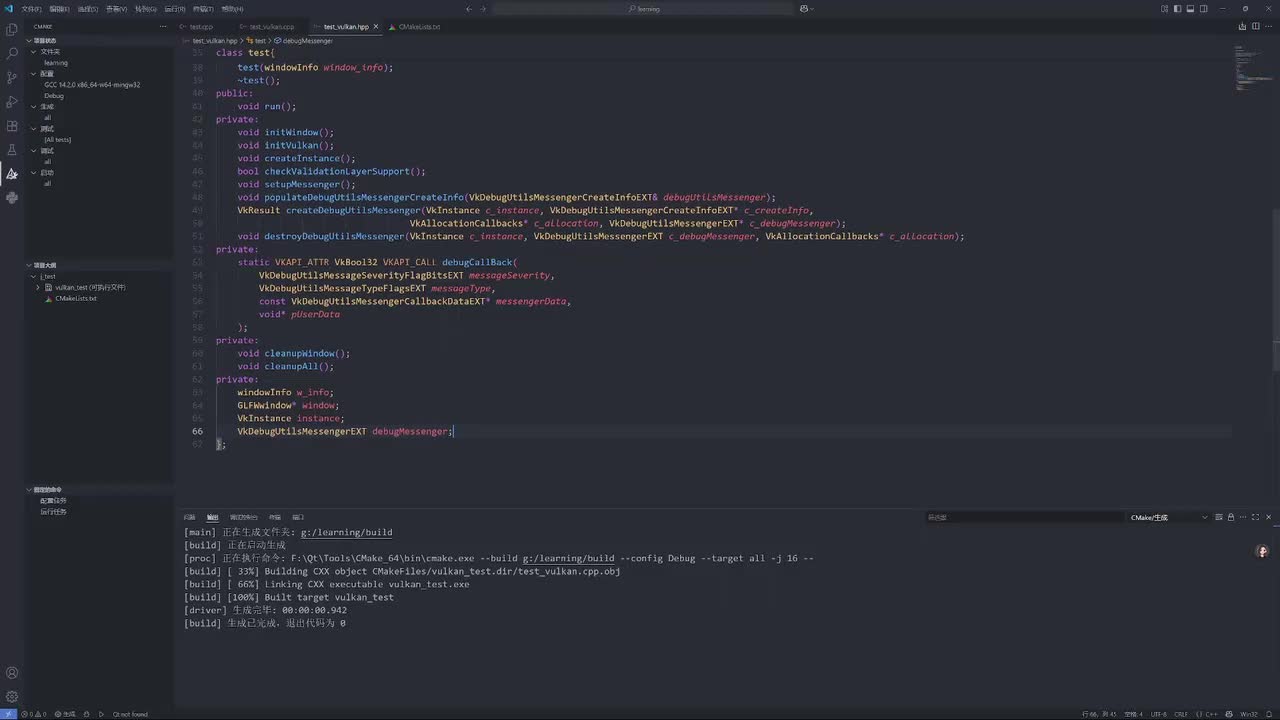Open the 终端(T) menu
1280x720 pixels.
tap(203, 9)
